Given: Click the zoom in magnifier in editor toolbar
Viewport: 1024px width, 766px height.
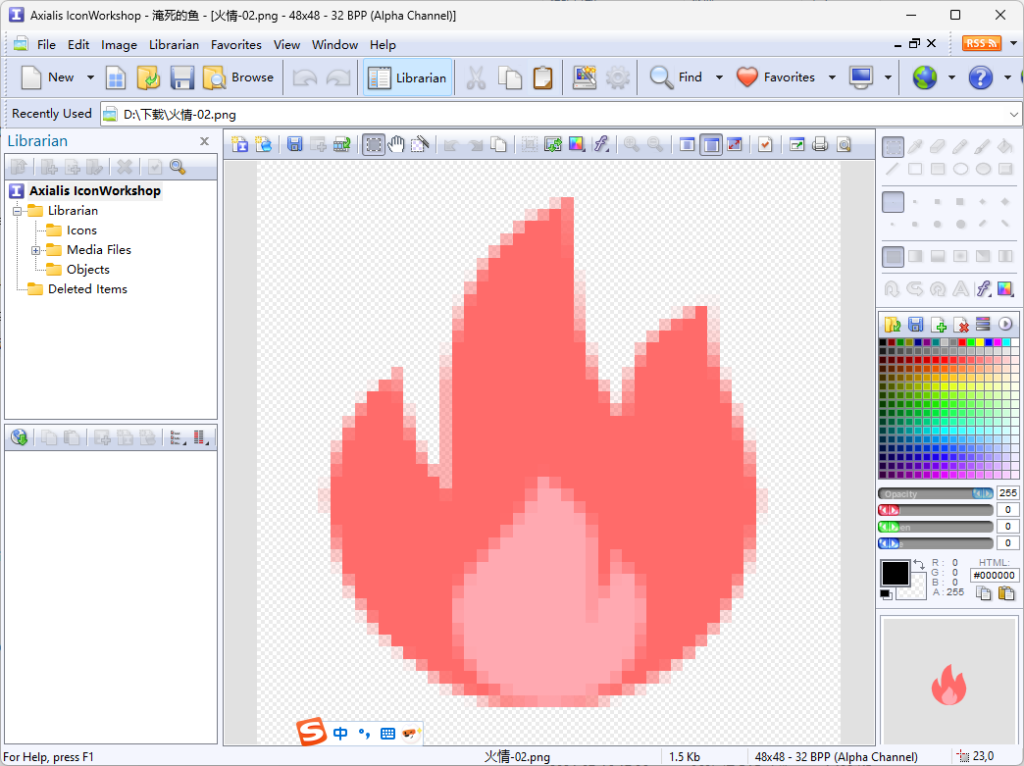Looking at the screenshot, I should 632,144.
